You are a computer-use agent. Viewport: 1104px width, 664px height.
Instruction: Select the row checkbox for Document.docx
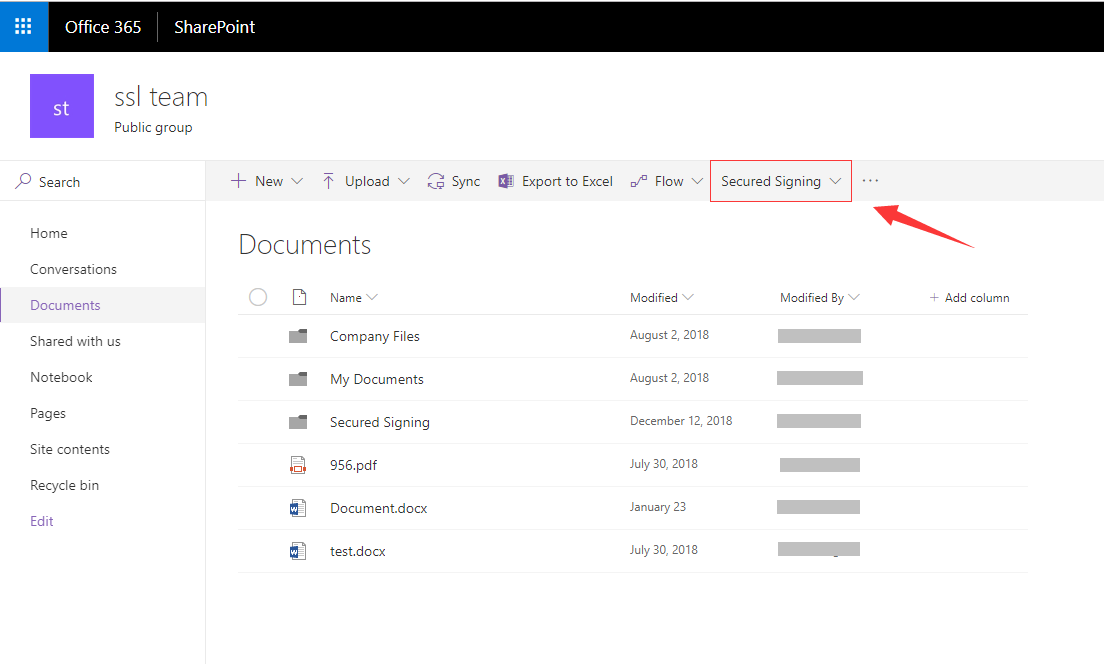coord(258,507)
